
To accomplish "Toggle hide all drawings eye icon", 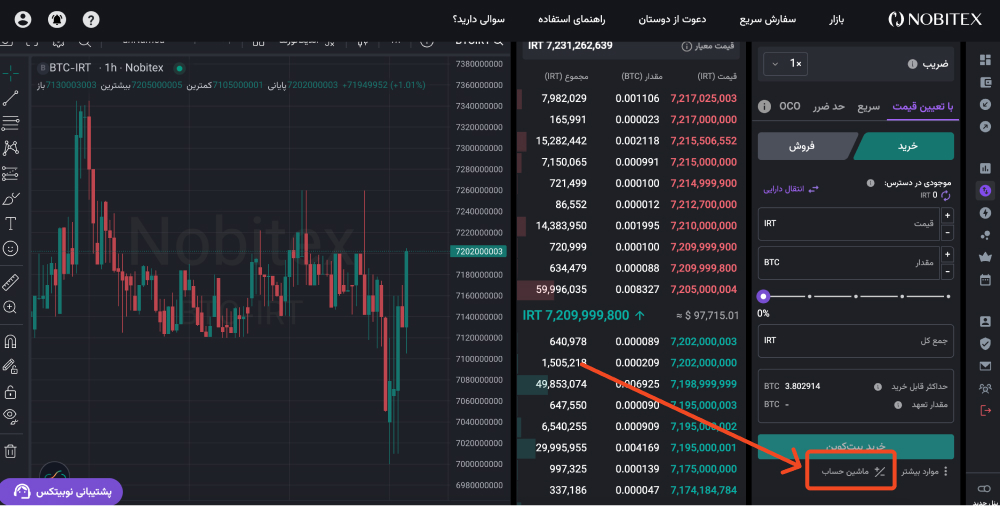I will point(10,416).
